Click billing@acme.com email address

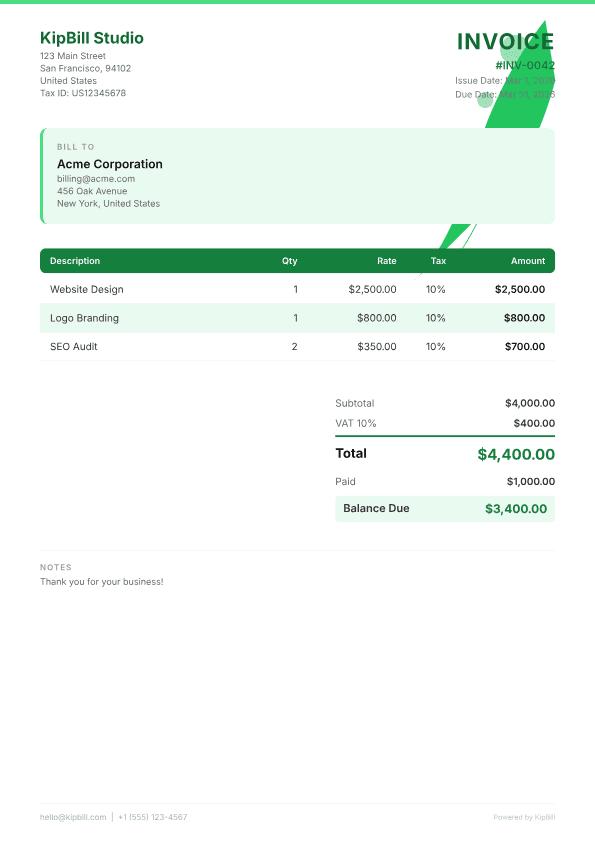tap(96, 179)
